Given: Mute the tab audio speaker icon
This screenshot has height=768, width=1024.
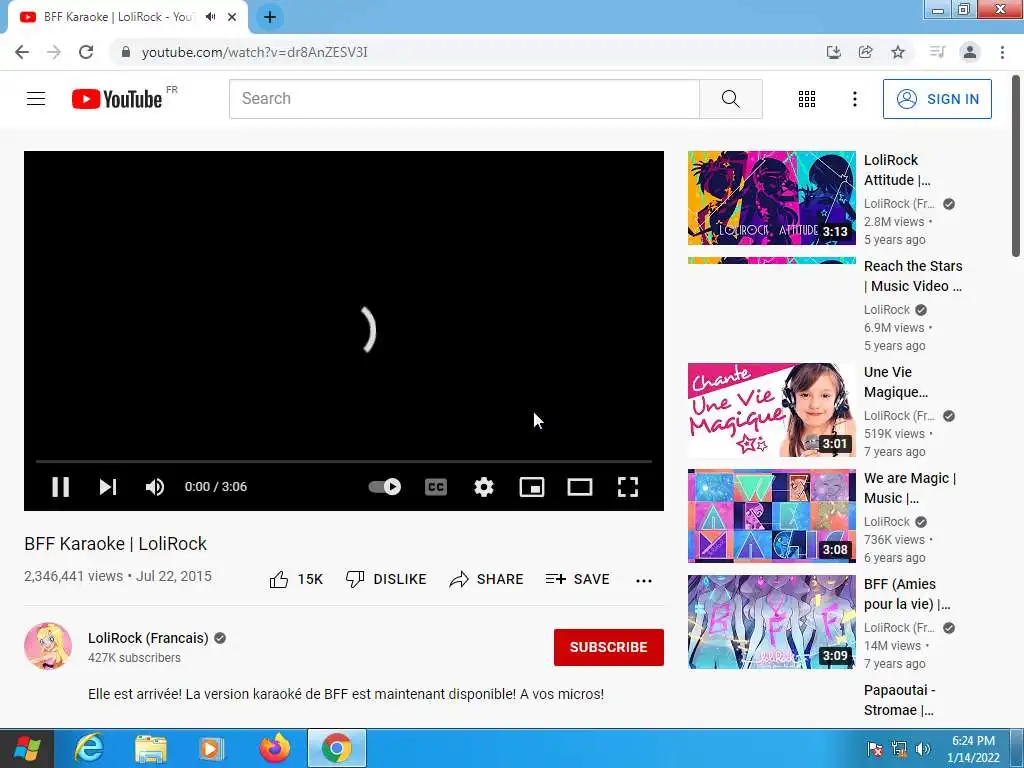Looking at the screenshot, I should coord(210,17).
